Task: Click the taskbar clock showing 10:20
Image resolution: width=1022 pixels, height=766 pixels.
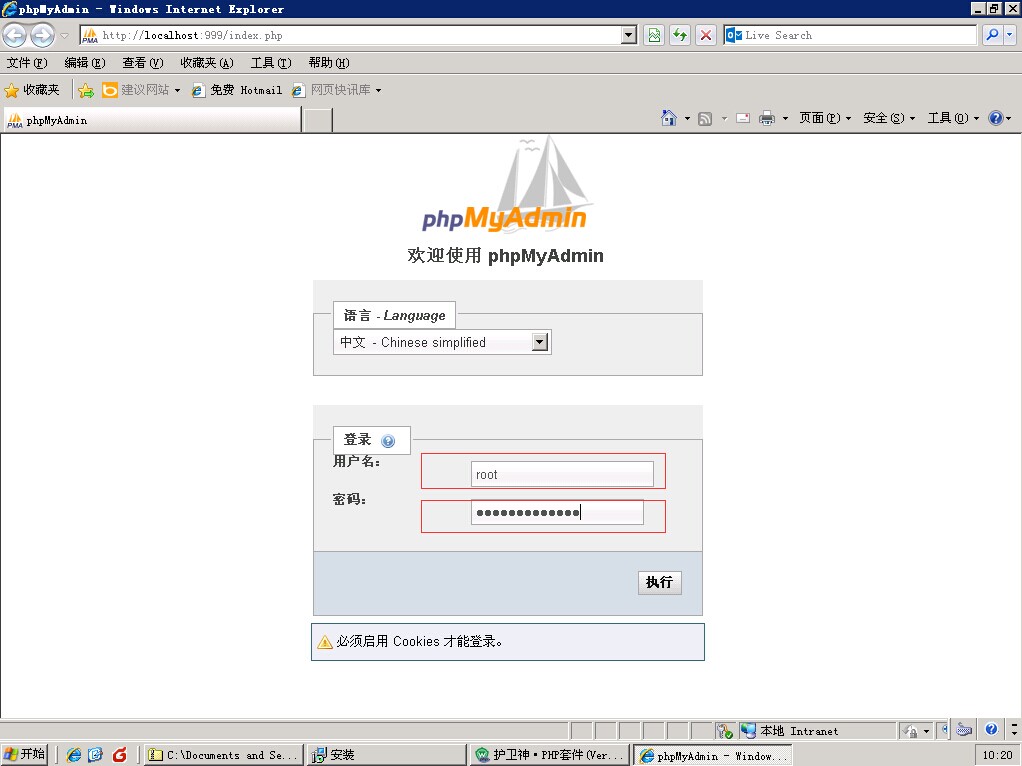Action: [x=997, y=755]
